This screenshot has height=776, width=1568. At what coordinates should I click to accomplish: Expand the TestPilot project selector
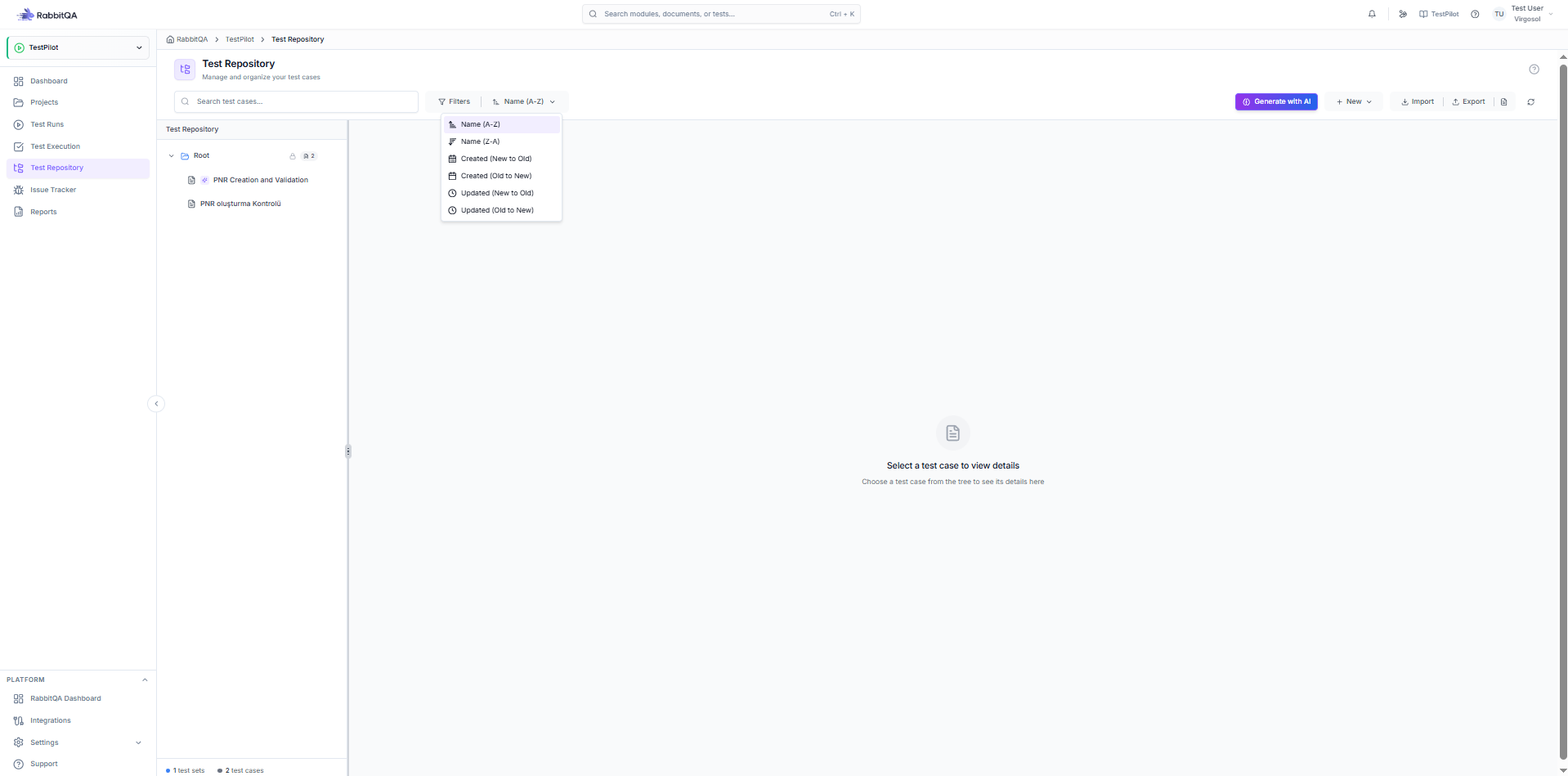point(78,47)
